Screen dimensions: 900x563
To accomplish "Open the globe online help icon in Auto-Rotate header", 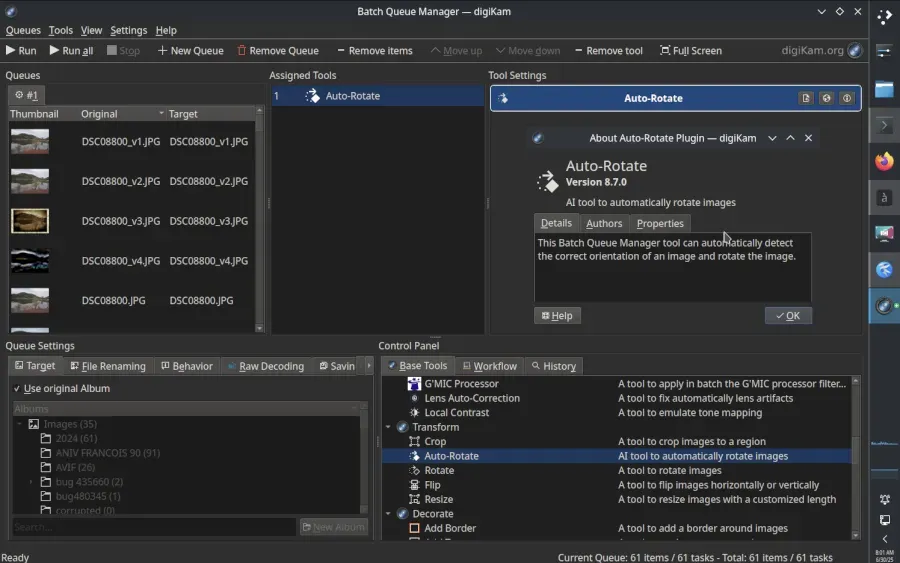I will click(x=827, y=98).
